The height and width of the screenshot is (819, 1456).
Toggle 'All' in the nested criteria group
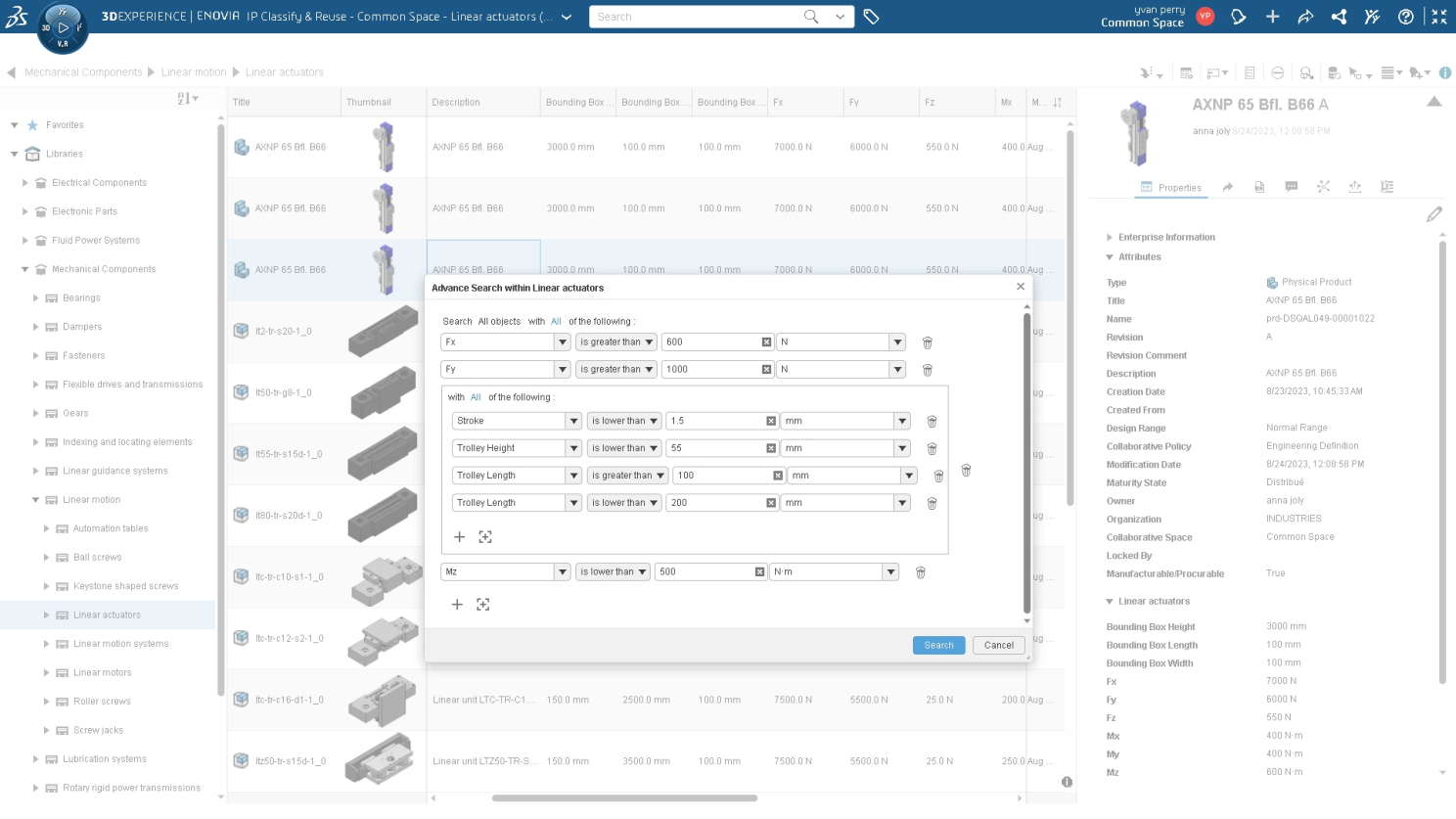[476, 397]
